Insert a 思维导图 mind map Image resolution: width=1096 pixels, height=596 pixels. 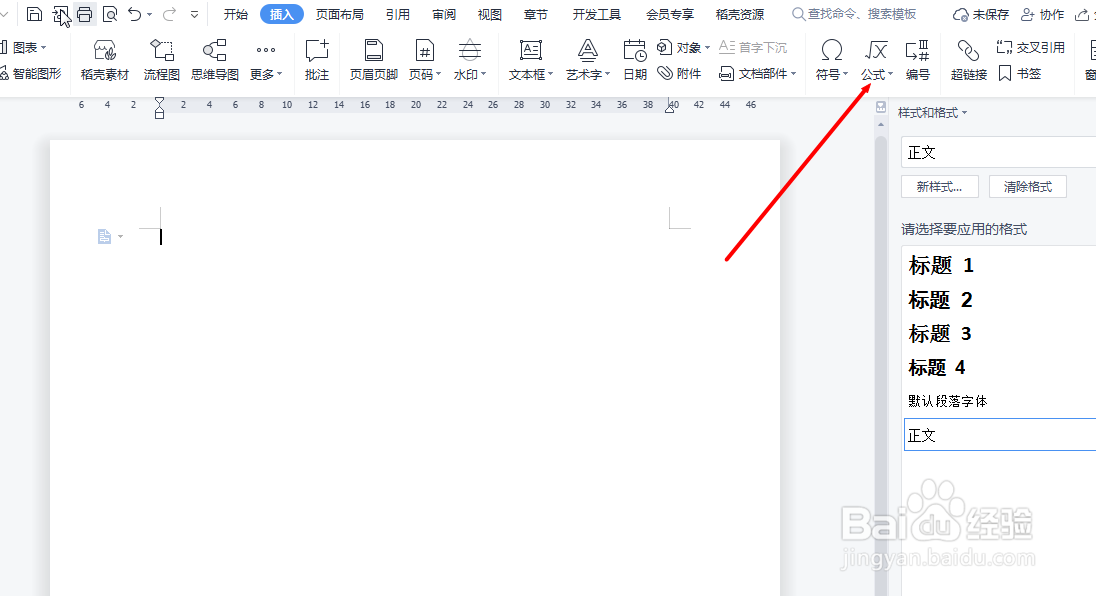(x=215, y=60)
